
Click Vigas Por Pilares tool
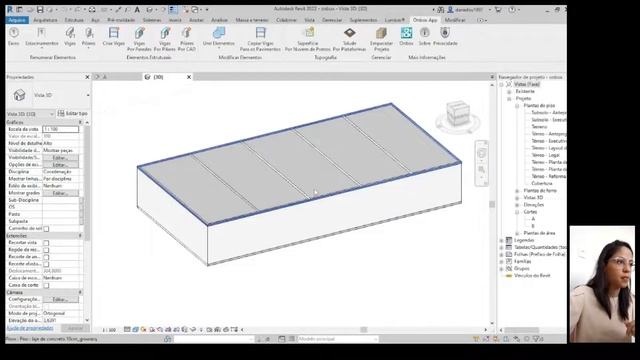click(164, 39)
